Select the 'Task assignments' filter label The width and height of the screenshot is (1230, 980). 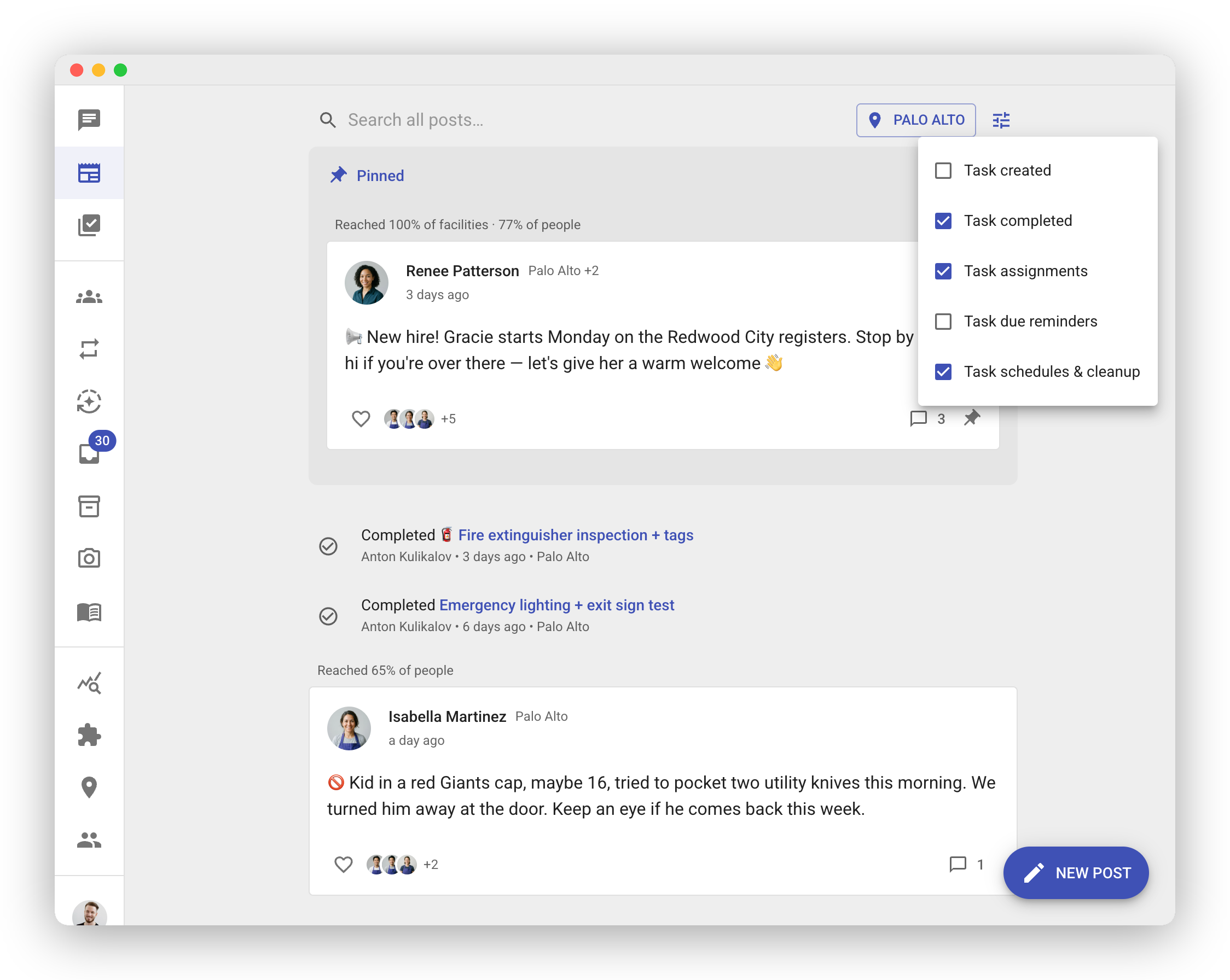pyautogui.click(x=1025, y=271)
